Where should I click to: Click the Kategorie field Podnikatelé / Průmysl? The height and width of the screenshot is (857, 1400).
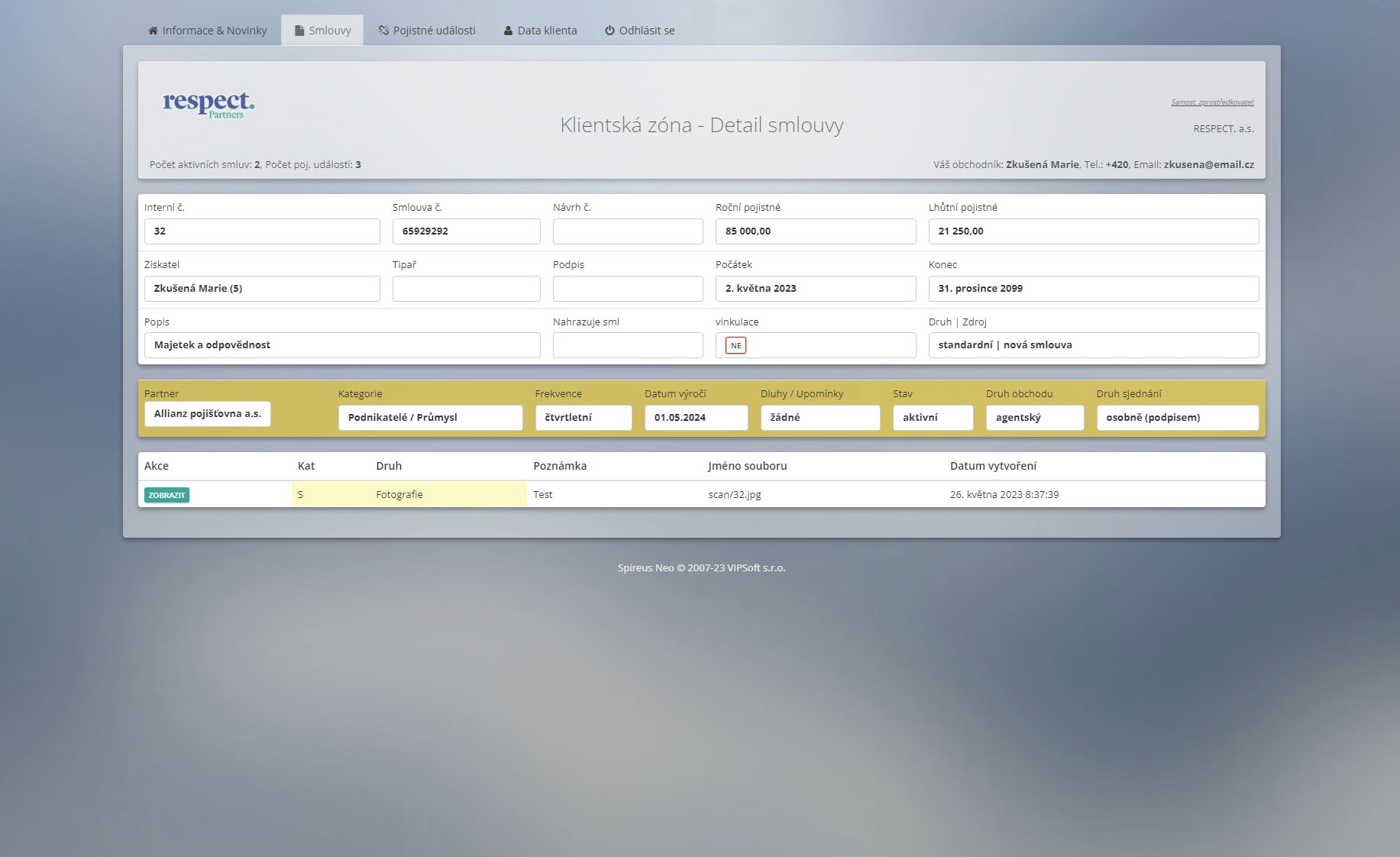[430, 418]
